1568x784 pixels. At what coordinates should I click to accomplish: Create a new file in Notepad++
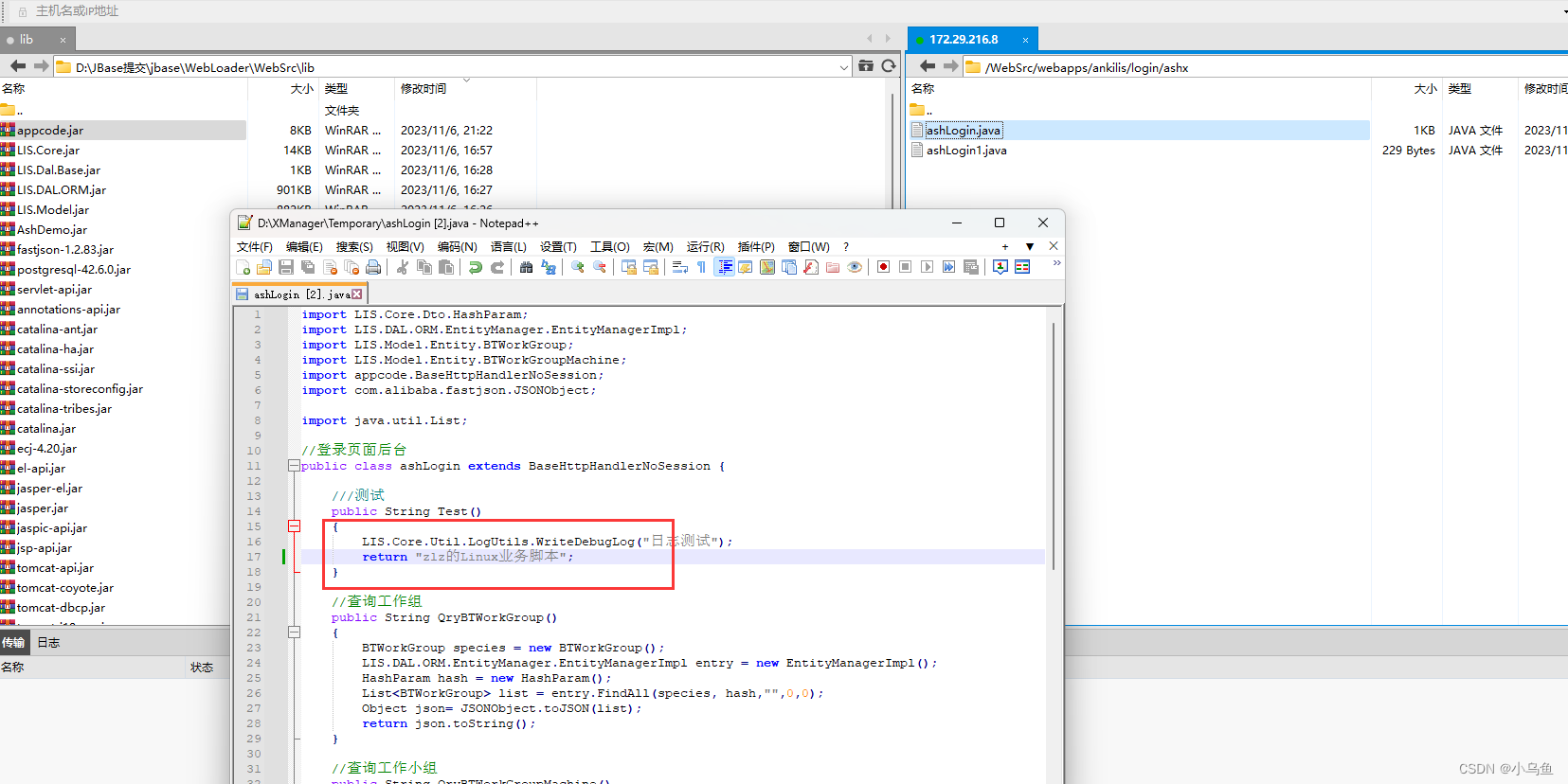243,268
